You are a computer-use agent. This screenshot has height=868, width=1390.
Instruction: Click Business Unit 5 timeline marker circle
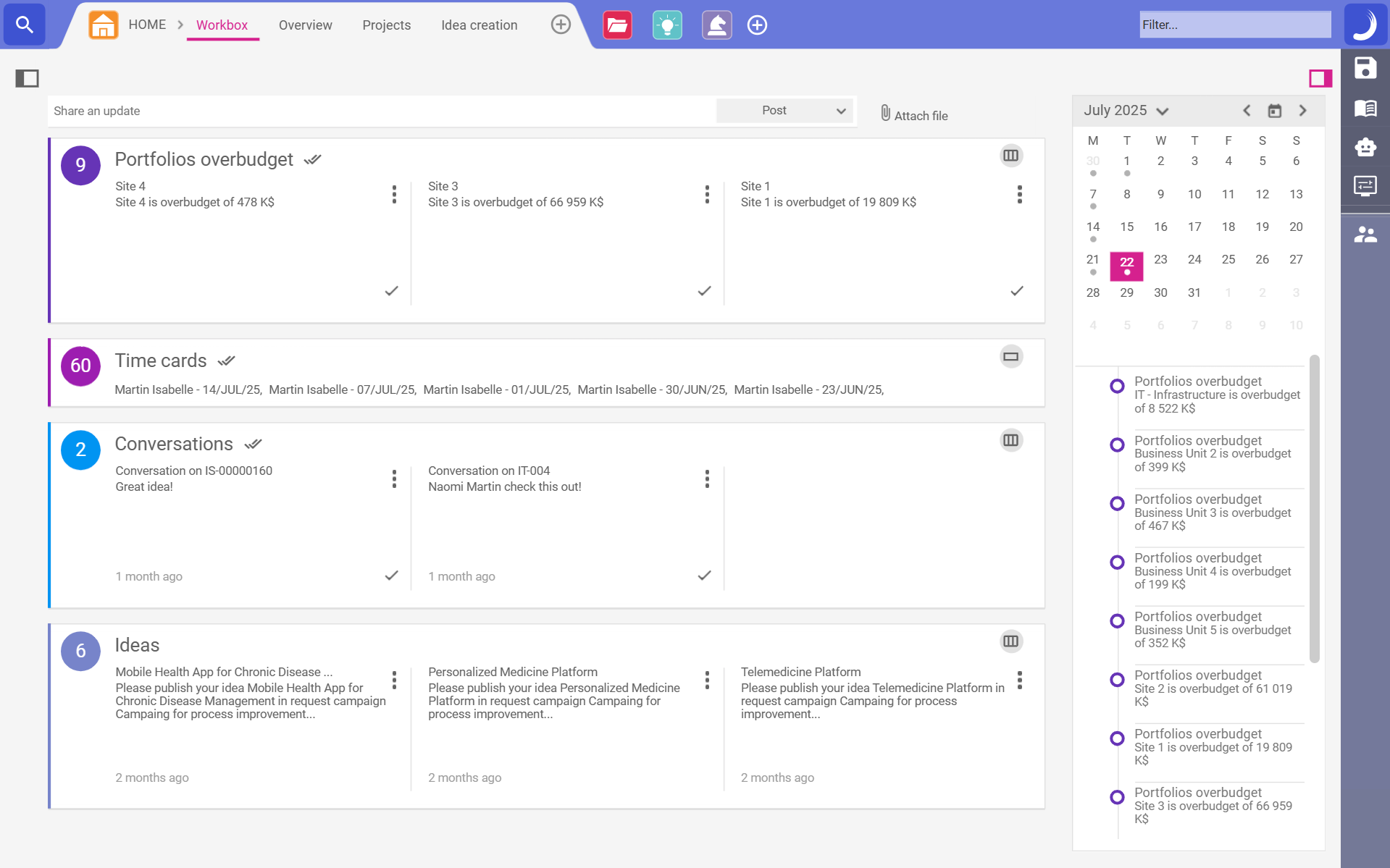click(x=1118, y=620)
